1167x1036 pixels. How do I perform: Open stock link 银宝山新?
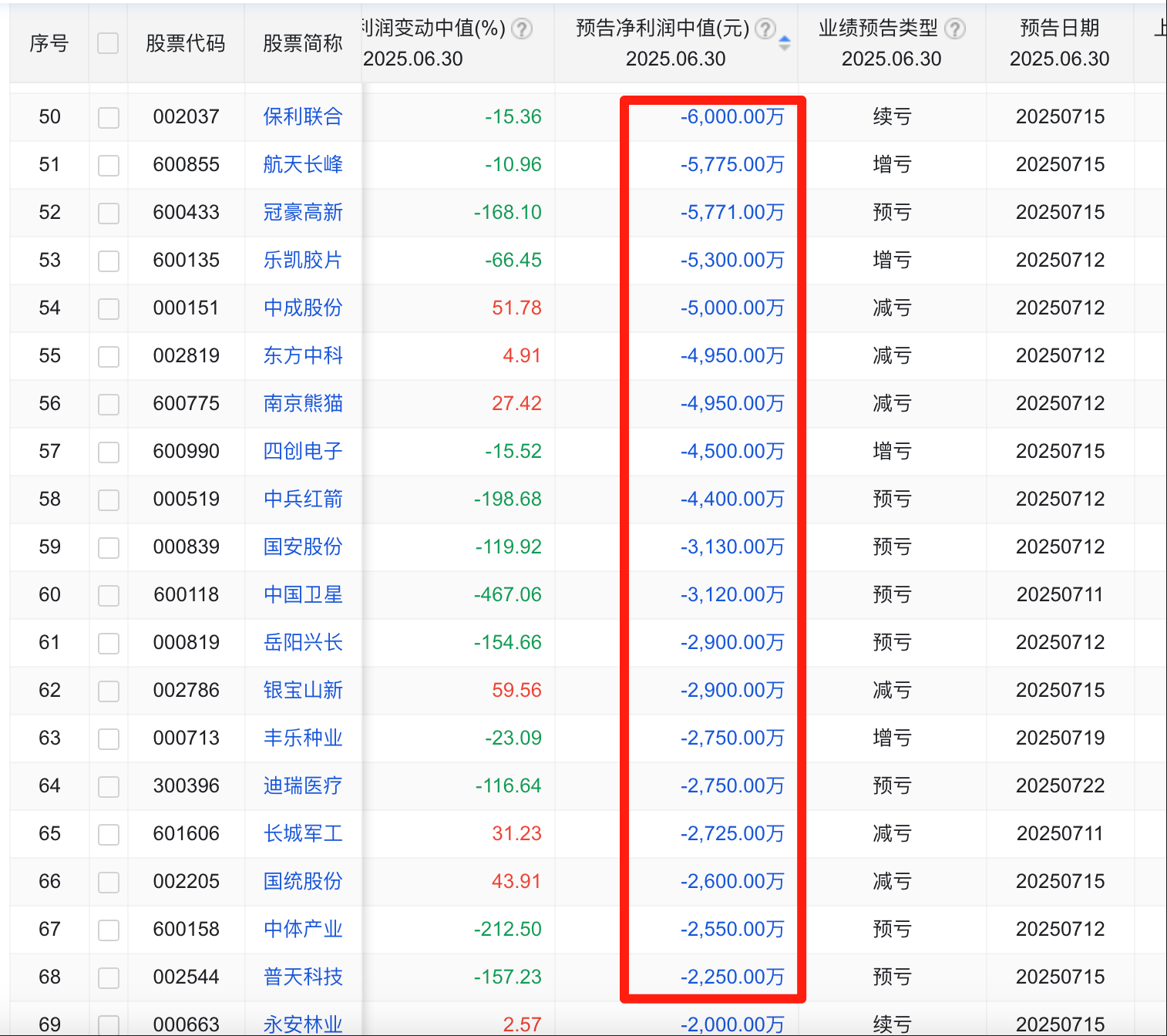coord(303,690)
